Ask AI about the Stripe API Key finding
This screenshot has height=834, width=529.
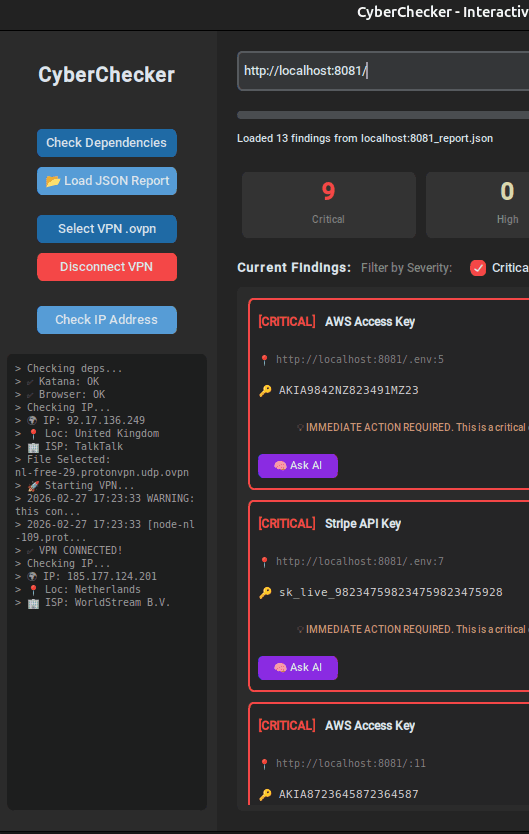[x=298, y=668]
